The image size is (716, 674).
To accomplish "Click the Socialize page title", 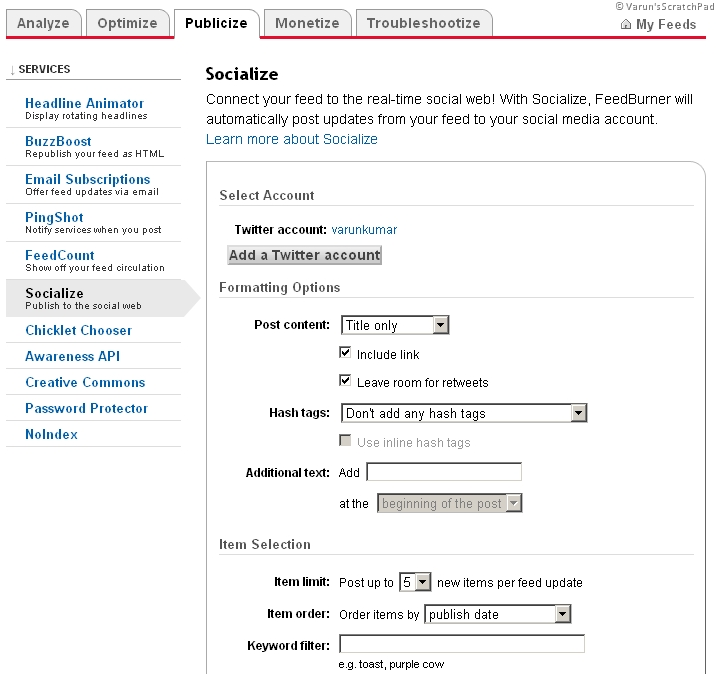I will click(242, 74).
